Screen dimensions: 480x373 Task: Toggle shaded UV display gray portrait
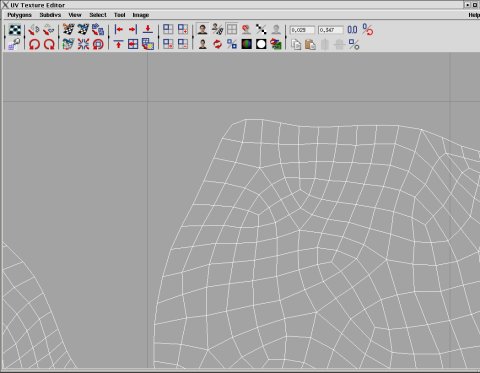[276, 30]
